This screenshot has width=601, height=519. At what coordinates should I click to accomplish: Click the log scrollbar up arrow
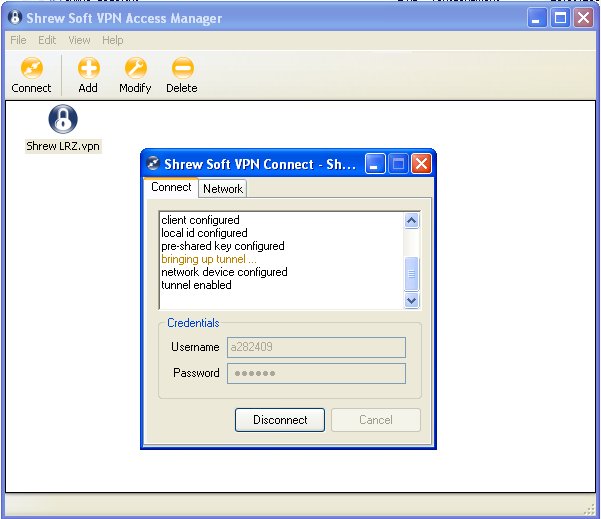point(411,221)
